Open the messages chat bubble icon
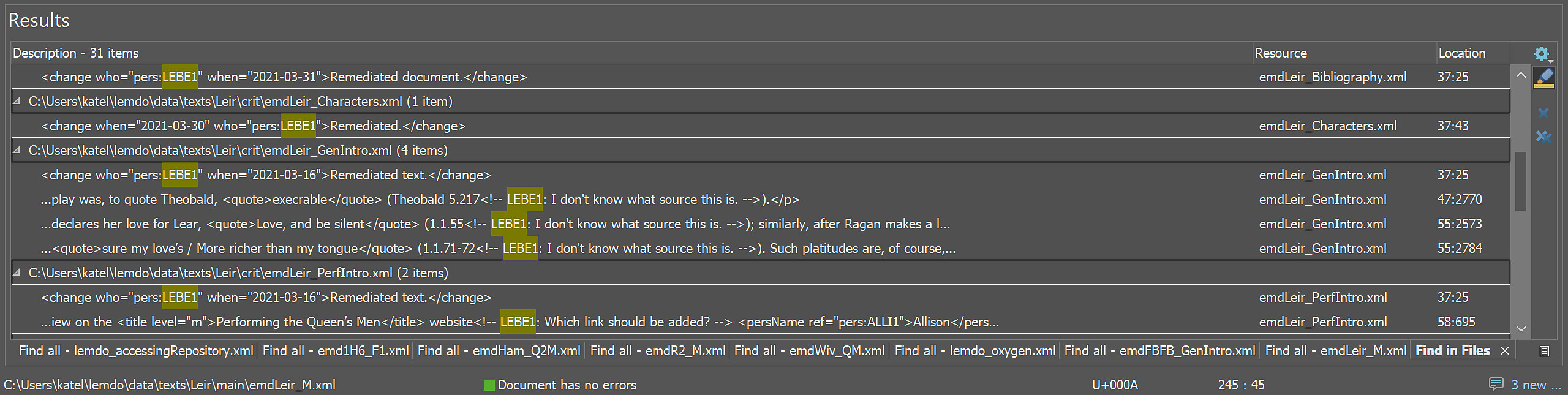Viewport: 1568px width, 395px height. (x=1496, y=385)
